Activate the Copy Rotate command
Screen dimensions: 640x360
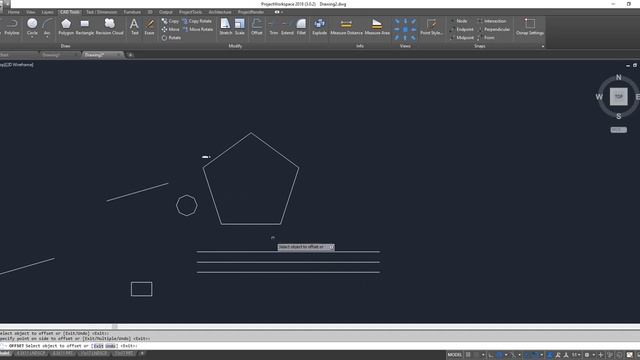[197, 21]
